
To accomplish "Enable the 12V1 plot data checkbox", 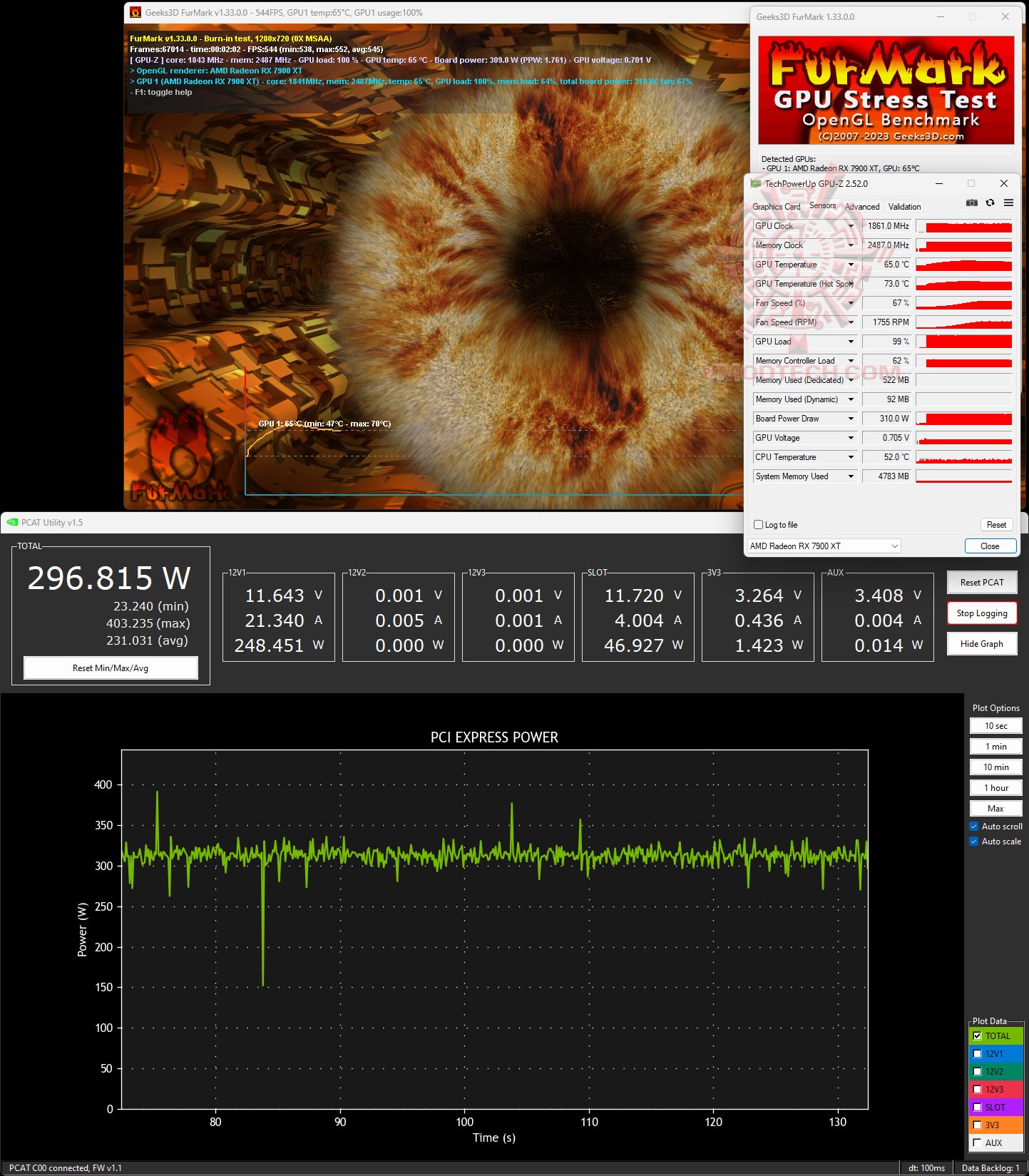I will (x=977, y=1053).
